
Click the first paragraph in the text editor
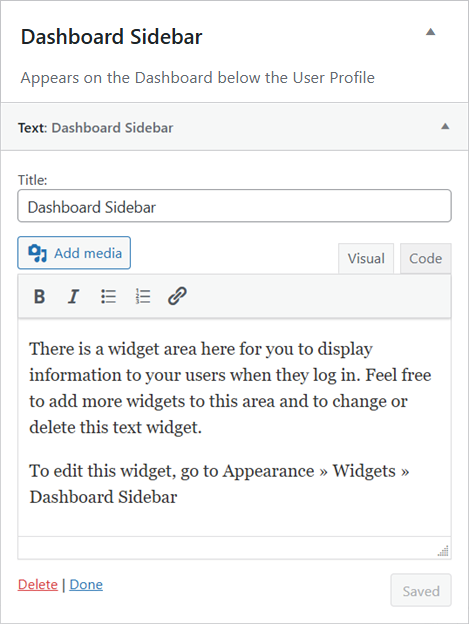230,388
